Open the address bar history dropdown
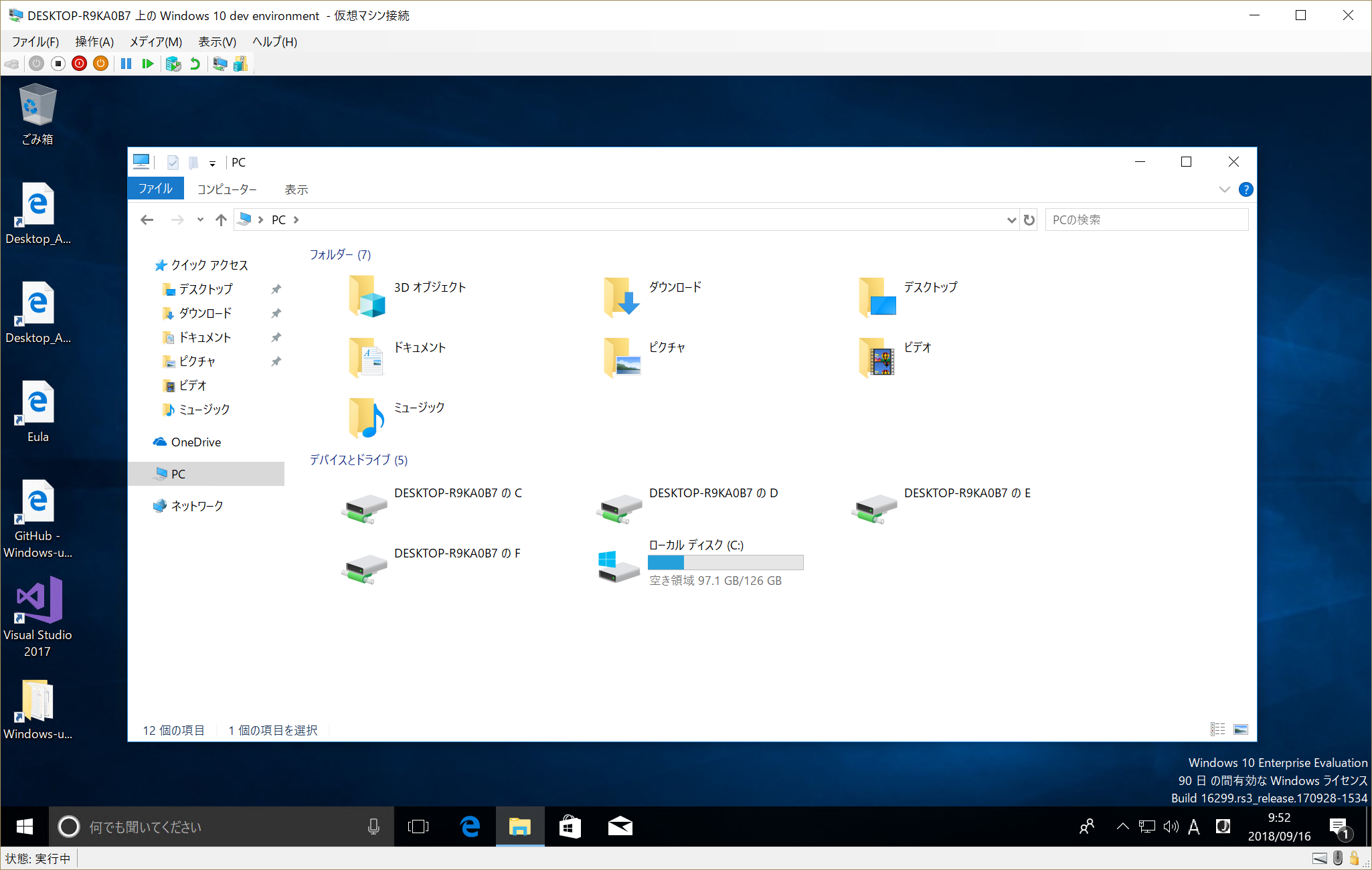Image resolution: width=1372 pixels, height=870 pixels. point(1011,220)
